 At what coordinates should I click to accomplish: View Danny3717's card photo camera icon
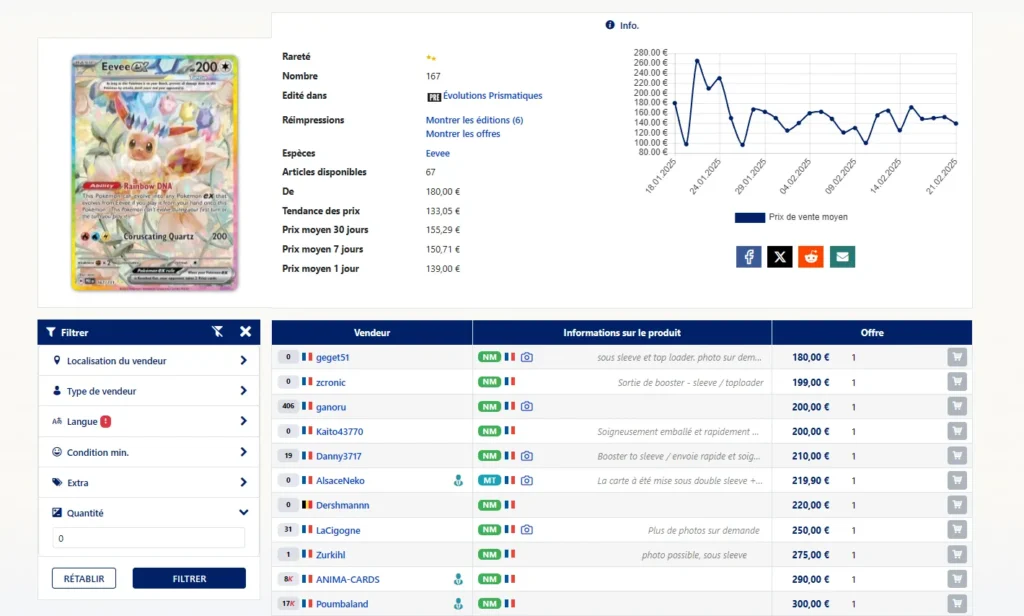(x=526, y=456)
